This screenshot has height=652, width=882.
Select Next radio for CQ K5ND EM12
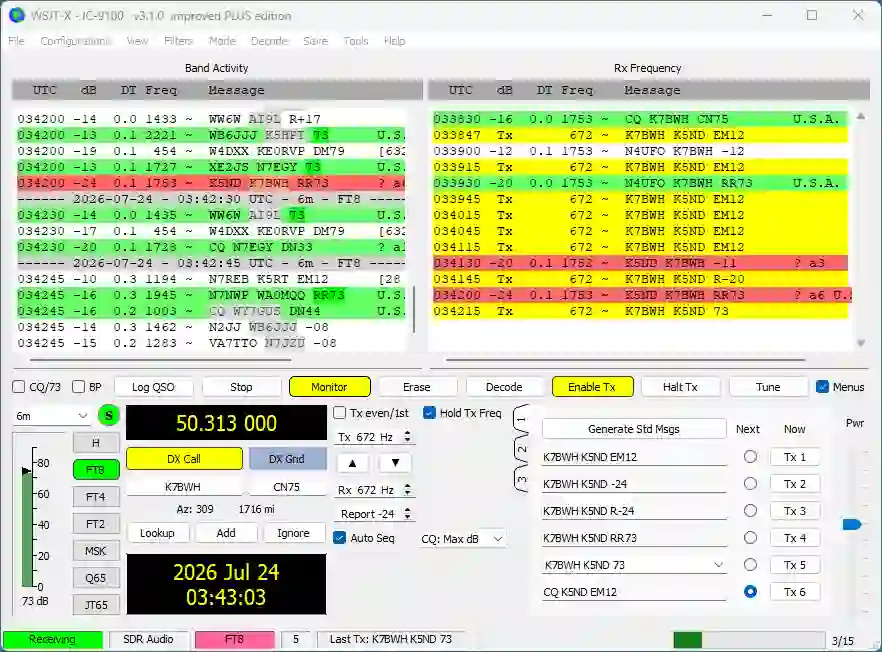point(750,592)
